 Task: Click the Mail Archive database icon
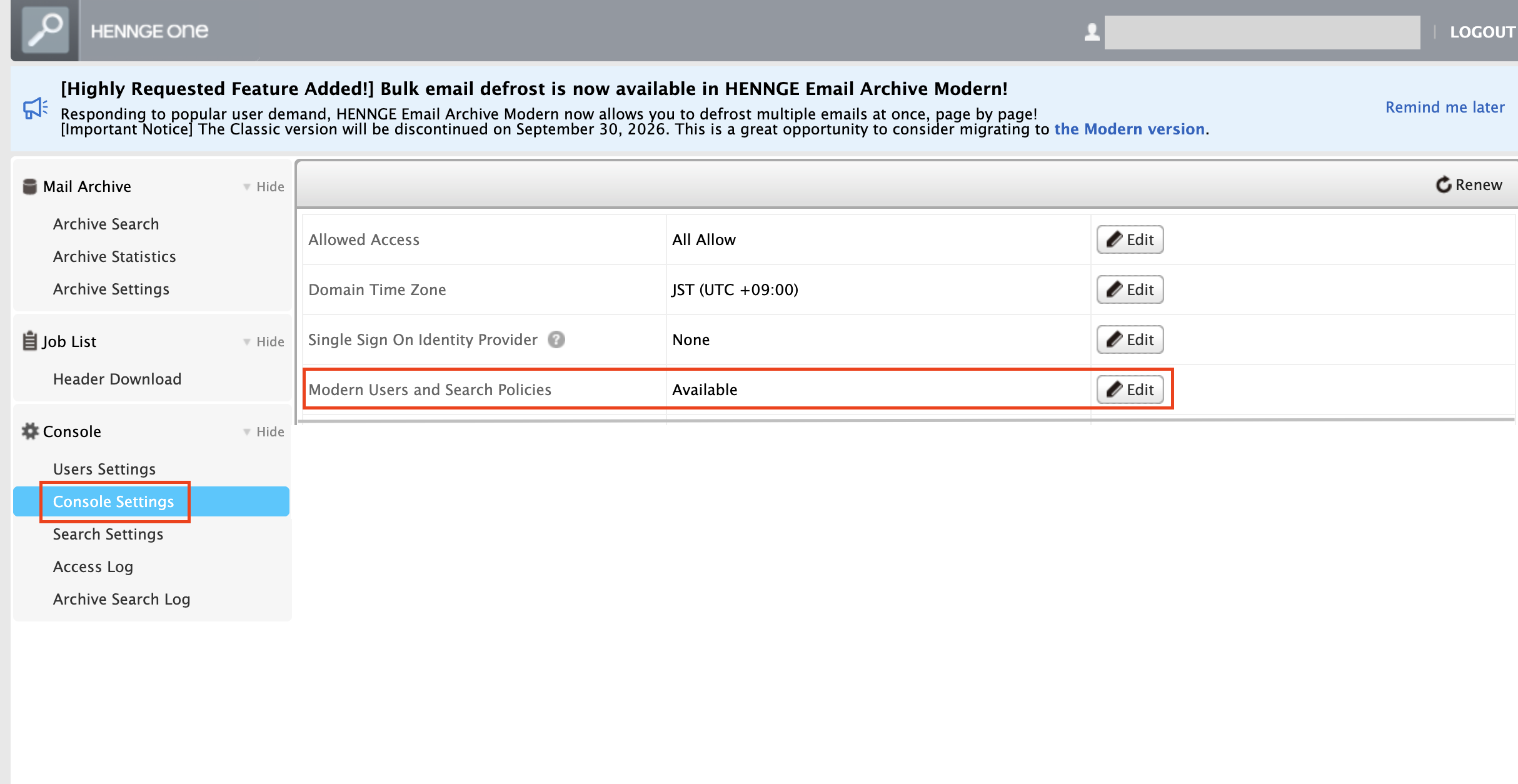coord(29,186)
